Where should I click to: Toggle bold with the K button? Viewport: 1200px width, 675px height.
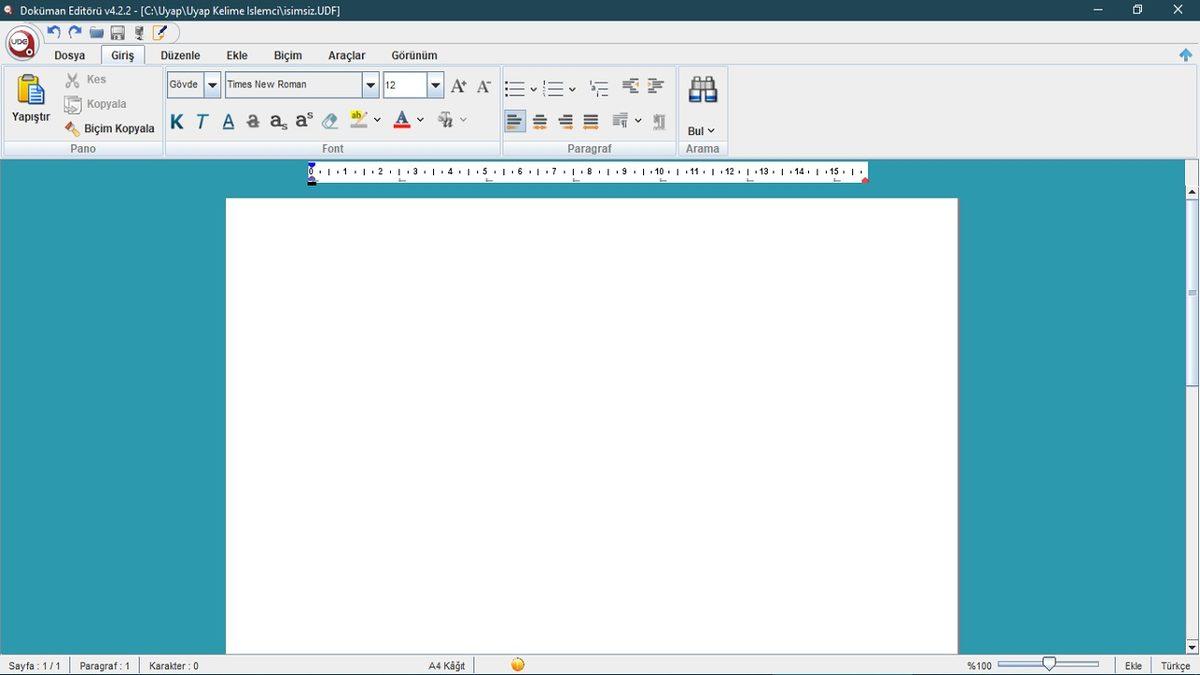[x=177, y=121]
